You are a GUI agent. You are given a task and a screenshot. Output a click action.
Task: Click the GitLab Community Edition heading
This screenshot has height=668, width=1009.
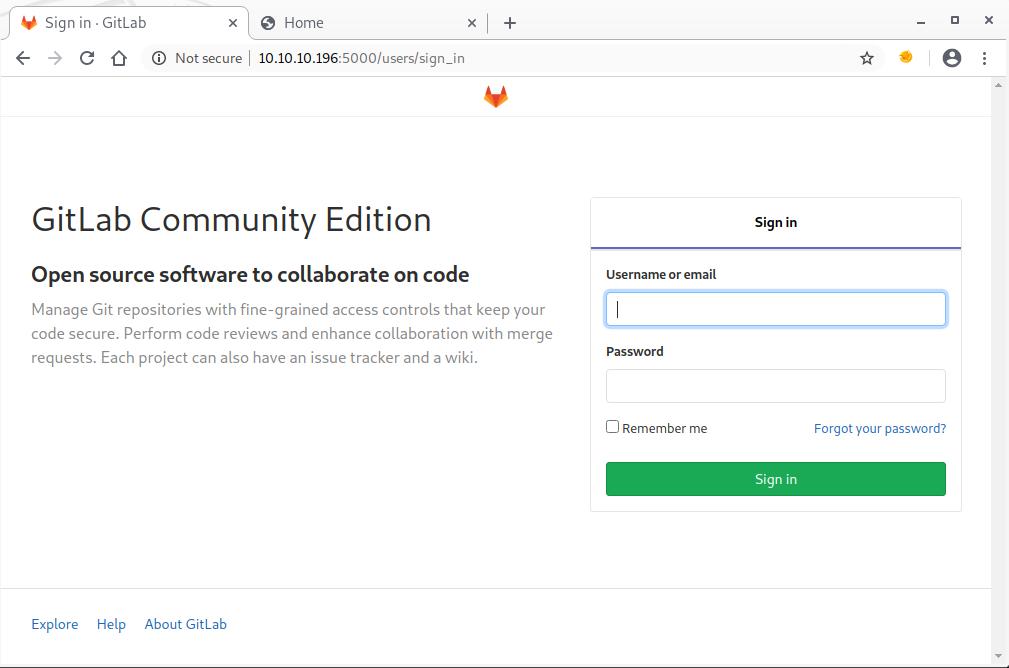(231, 220)
